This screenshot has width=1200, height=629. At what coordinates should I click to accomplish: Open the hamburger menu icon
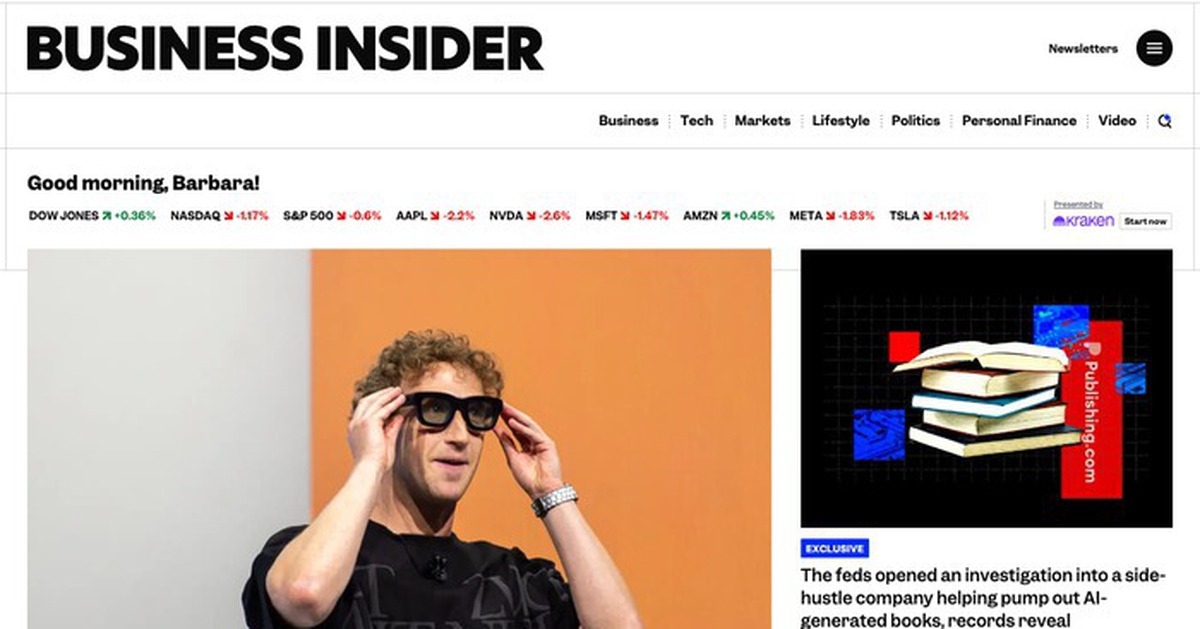click(x=1154, y=48)
